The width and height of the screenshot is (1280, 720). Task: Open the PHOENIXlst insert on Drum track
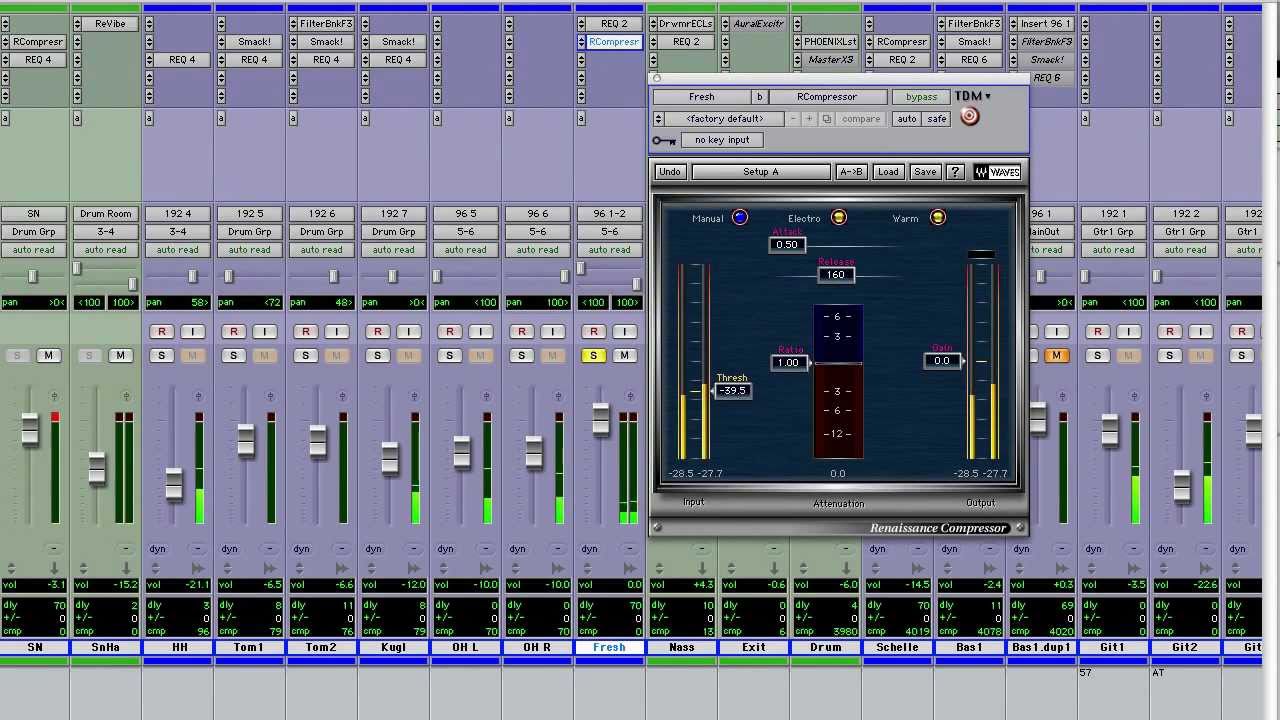(830, 42)
